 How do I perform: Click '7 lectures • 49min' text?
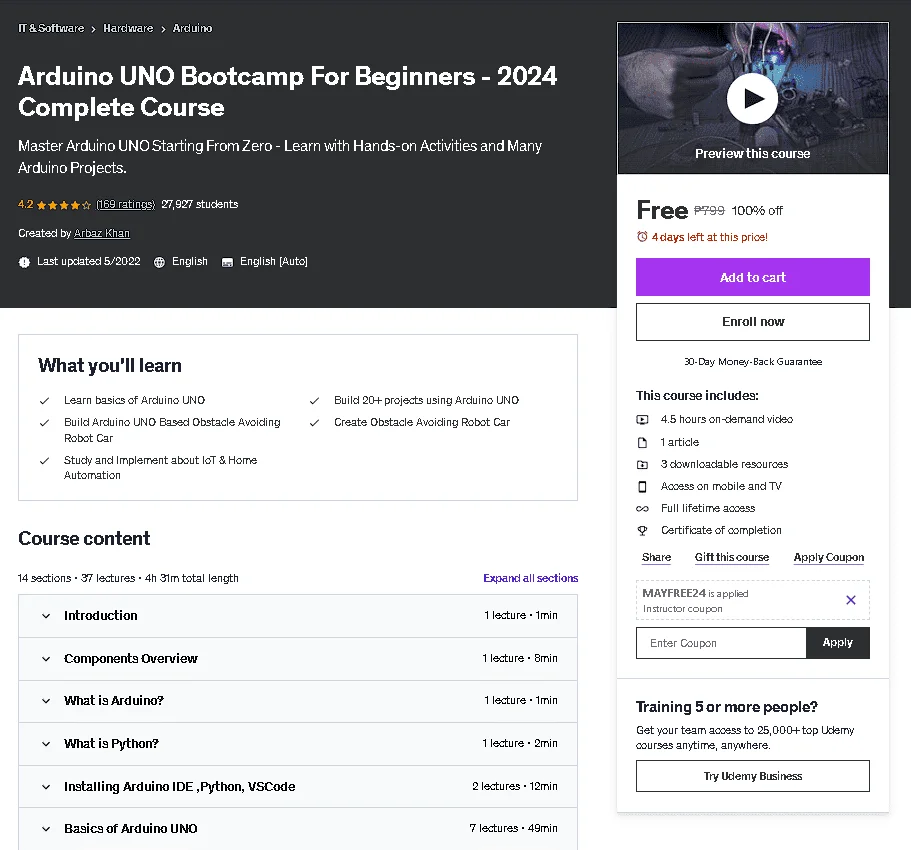[514, 828]
